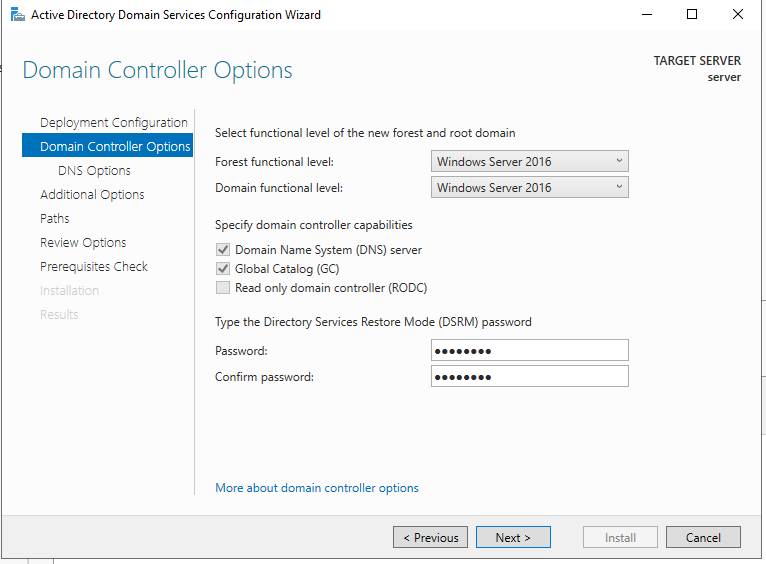This screenshot has width=766, height=564.
Task: Click the Previous button
Action: [x=430, y=537]
